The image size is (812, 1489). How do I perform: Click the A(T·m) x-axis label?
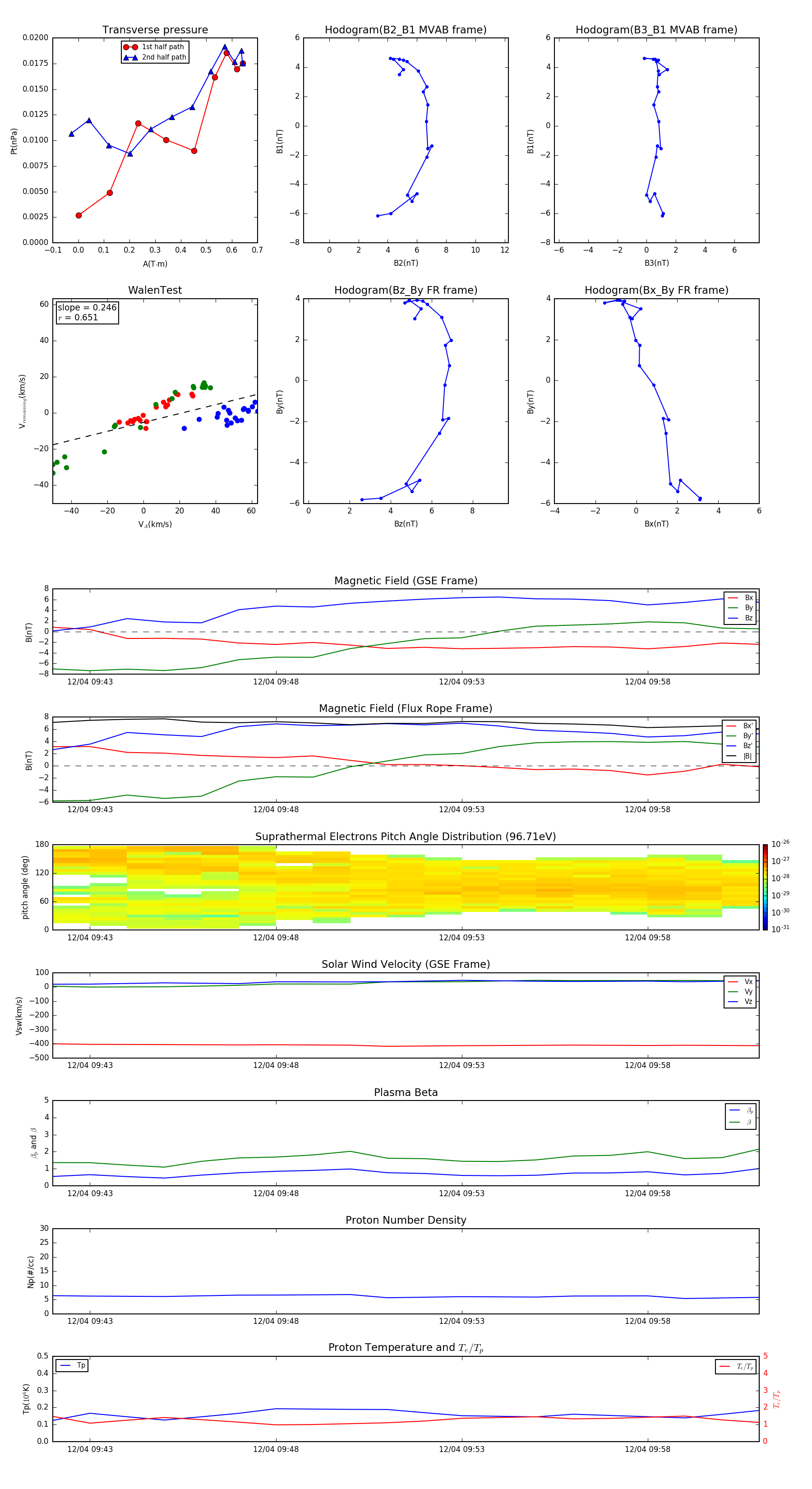tap(155, 264)
